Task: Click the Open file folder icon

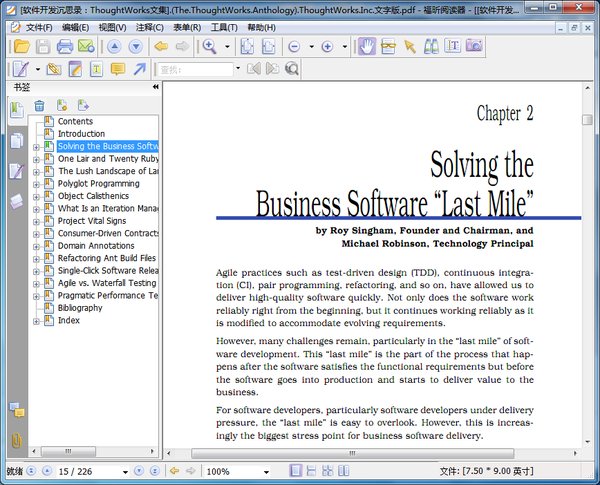Action: [21, 46]
